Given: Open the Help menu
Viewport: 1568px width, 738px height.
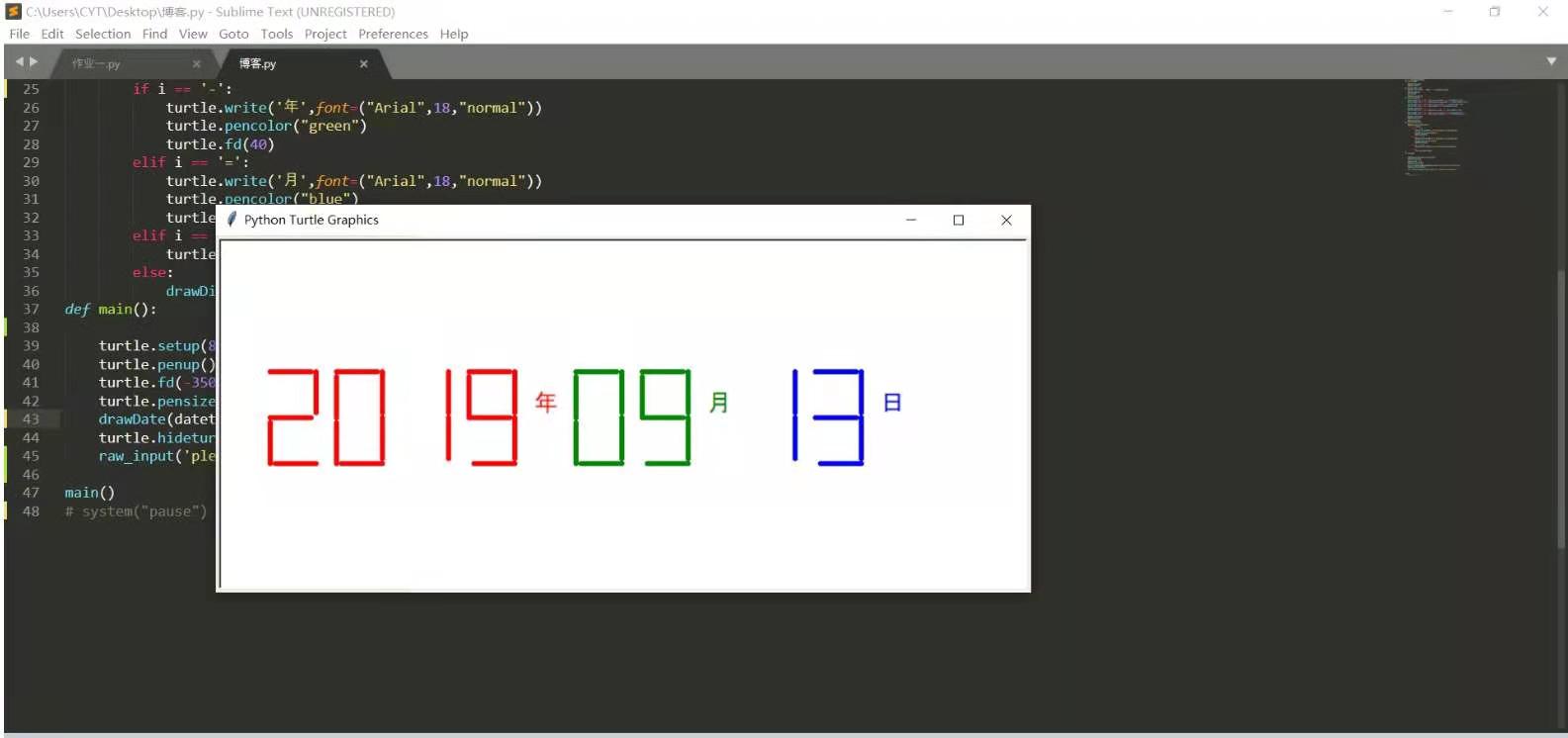Looking at the screenshot, I should tap(454, 34).
